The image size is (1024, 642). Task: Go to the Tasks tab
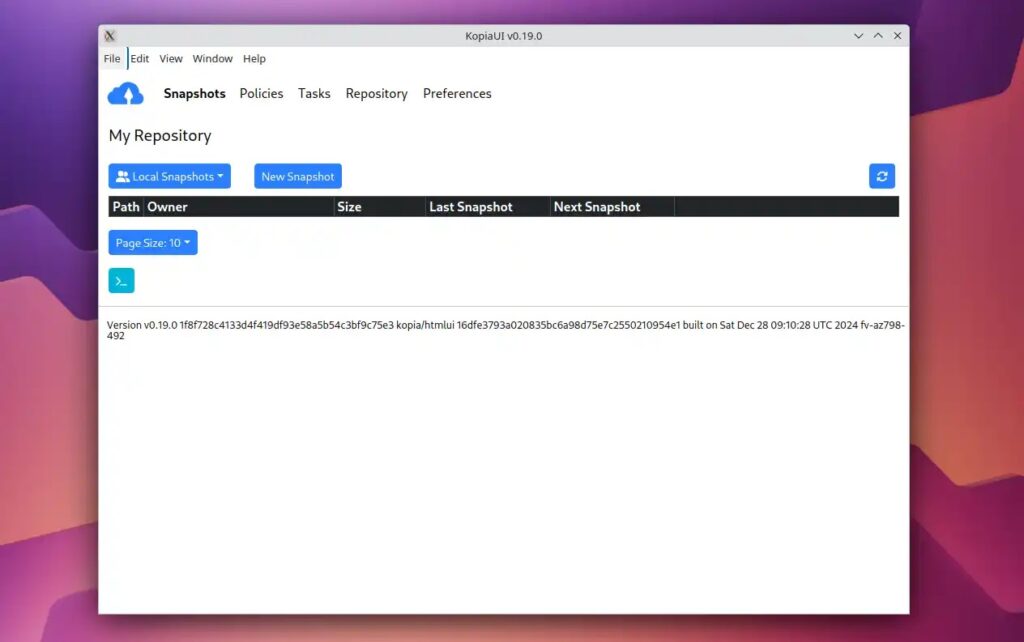314,94
